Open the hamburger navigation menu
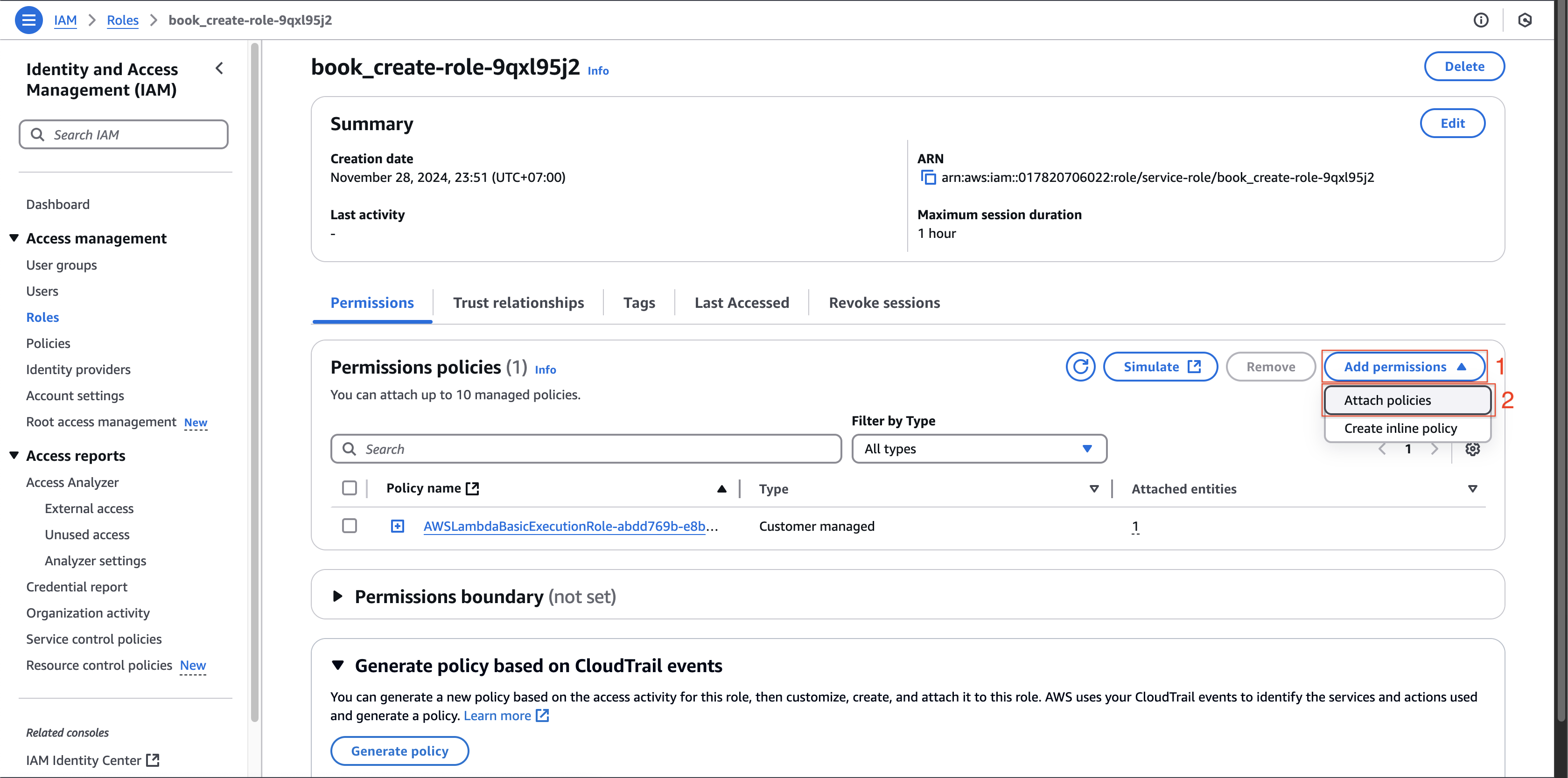The image size is (1568, 778). [x=28, y=20]
